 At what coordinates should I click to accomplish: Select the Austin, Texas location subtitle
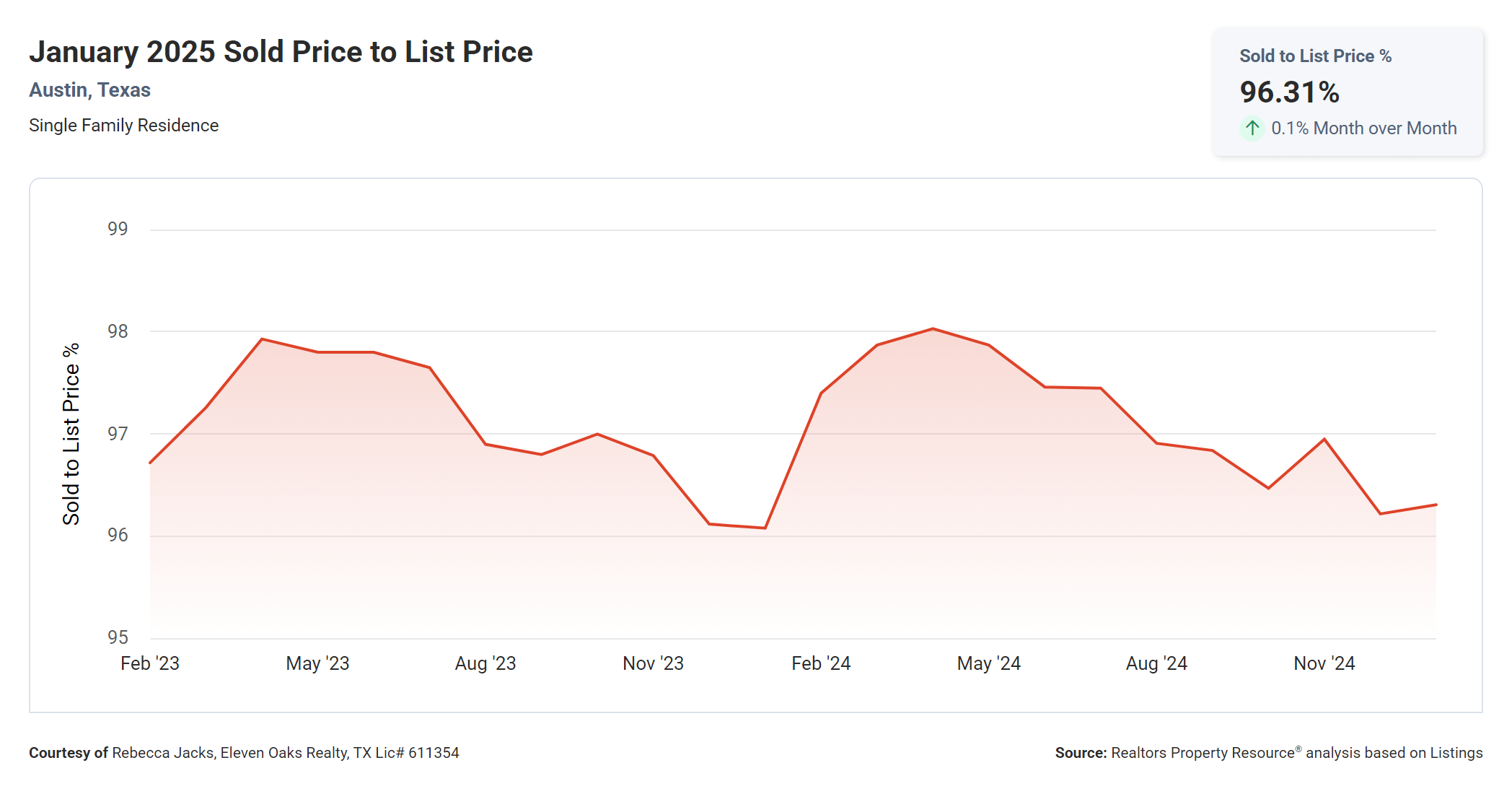point(89,90)
